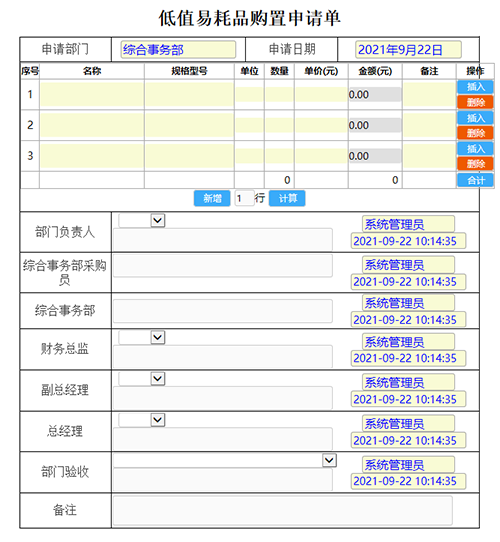This screenshot has width=500, height=542.
Task: Click 系统管理员 signer field in 综合事务部采购员 row
Action: click(408, 265)
